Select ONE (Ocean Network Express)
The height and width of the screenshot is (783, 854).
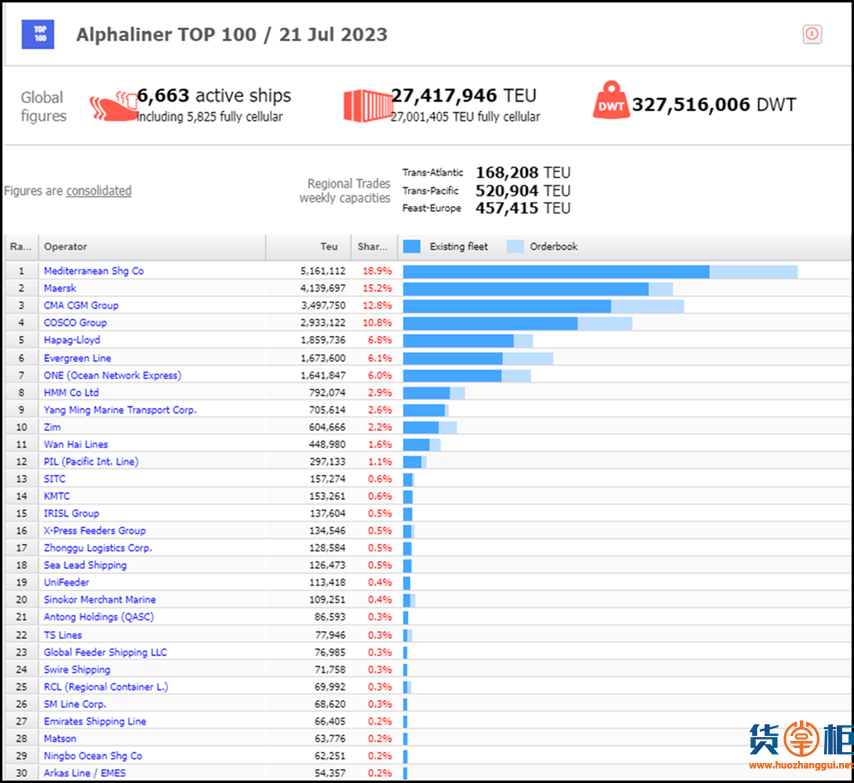coord(113,375)
